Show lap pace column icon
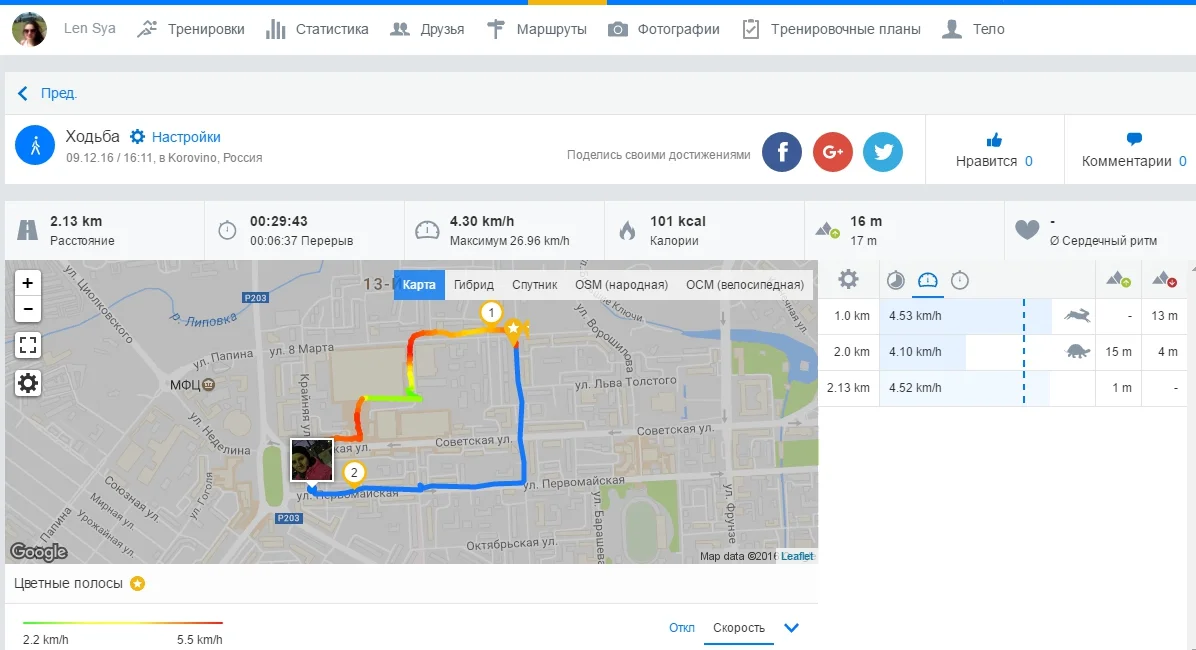This screenshot has width=1196, height=650. (895, 281)
